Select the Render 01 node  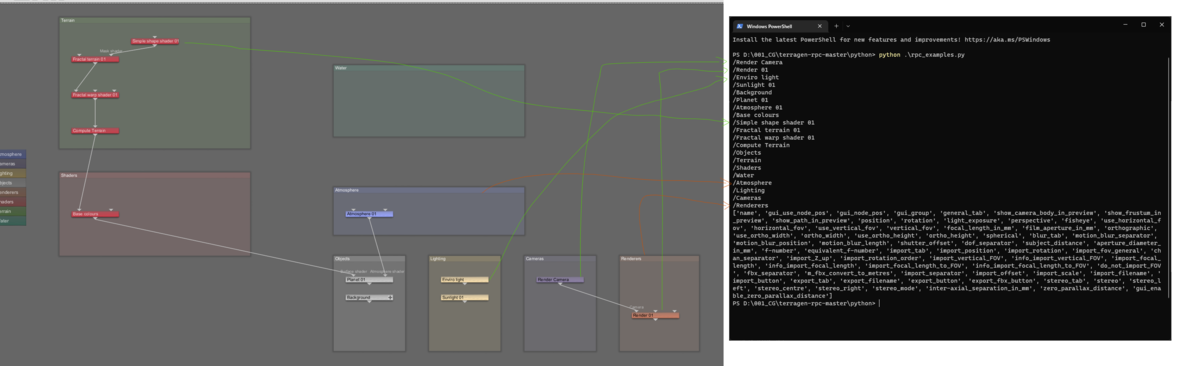click(655, 315)
